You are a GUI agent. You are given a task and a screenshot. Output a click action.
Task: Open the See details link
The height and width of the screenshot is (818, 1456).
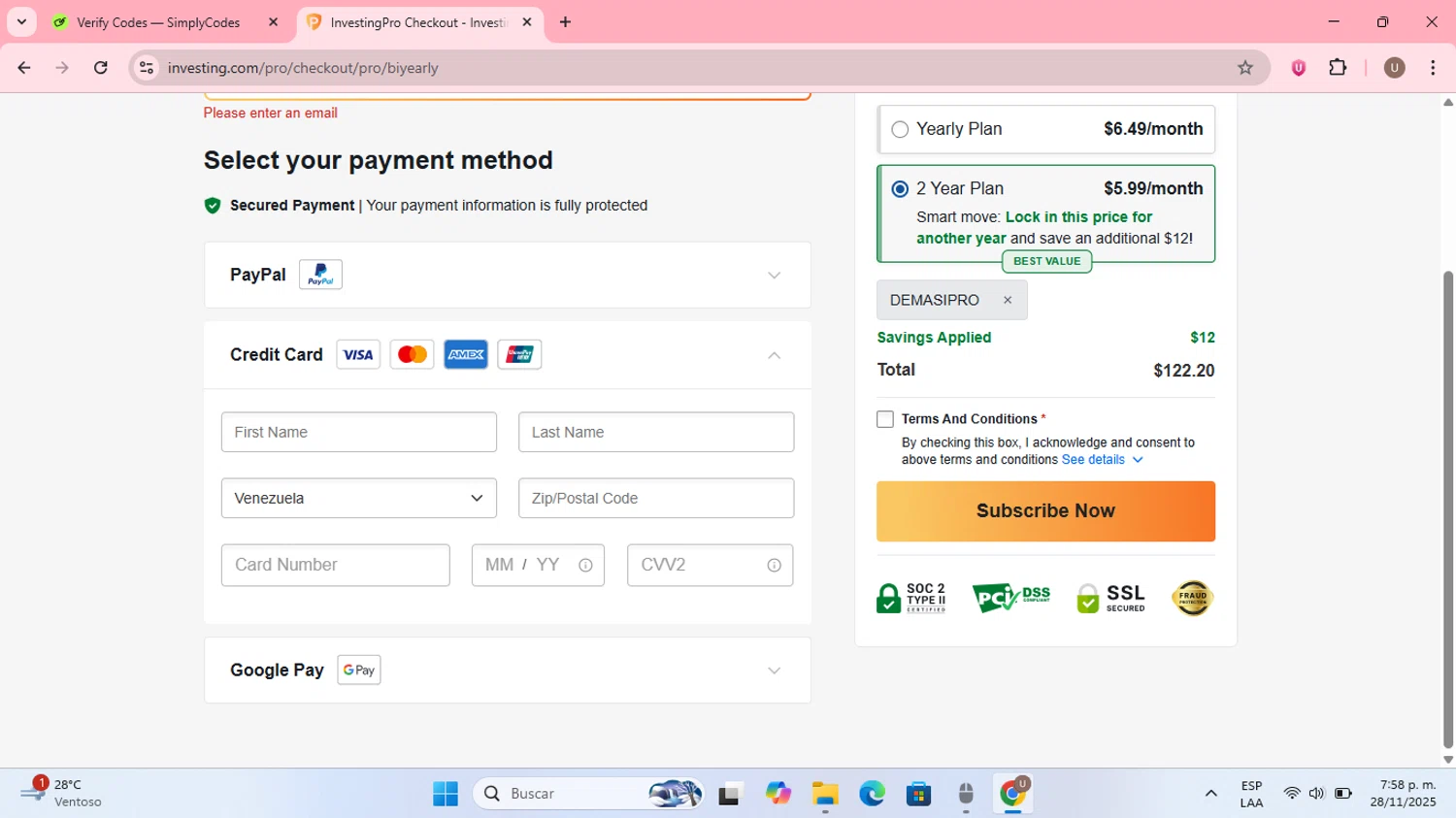(1093, 460)
